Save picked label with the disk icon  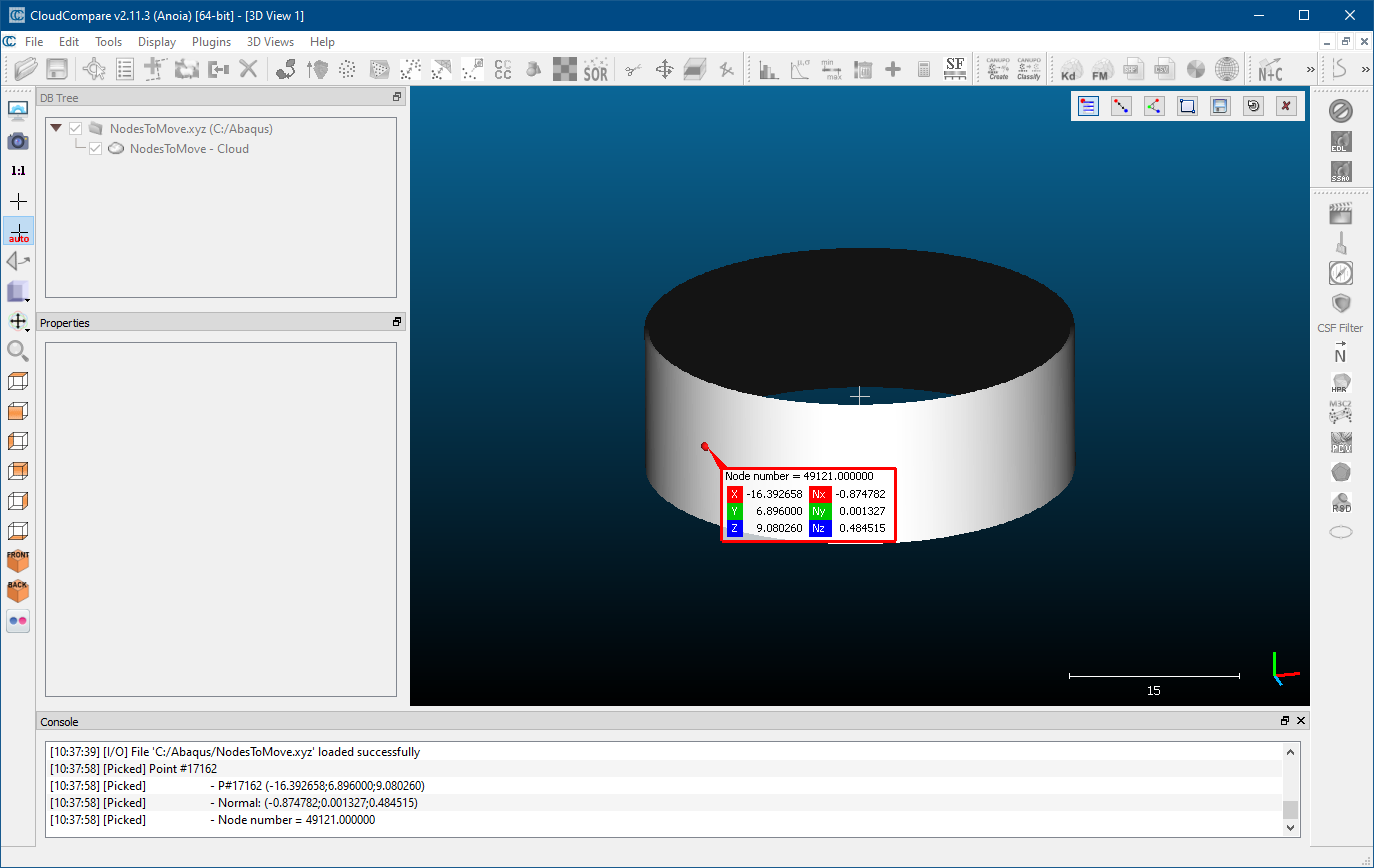[x=1219, y=106]
